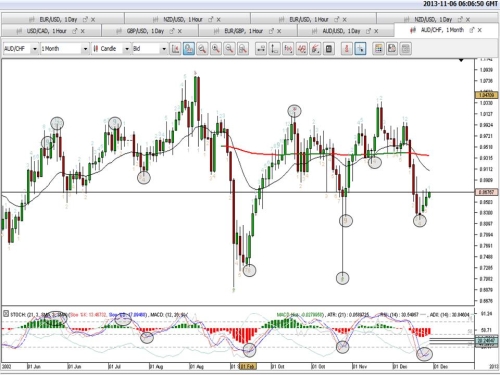Toggle the highlighted crosshair cursor tool
The image size is (500, 375).
coord(360,49)
